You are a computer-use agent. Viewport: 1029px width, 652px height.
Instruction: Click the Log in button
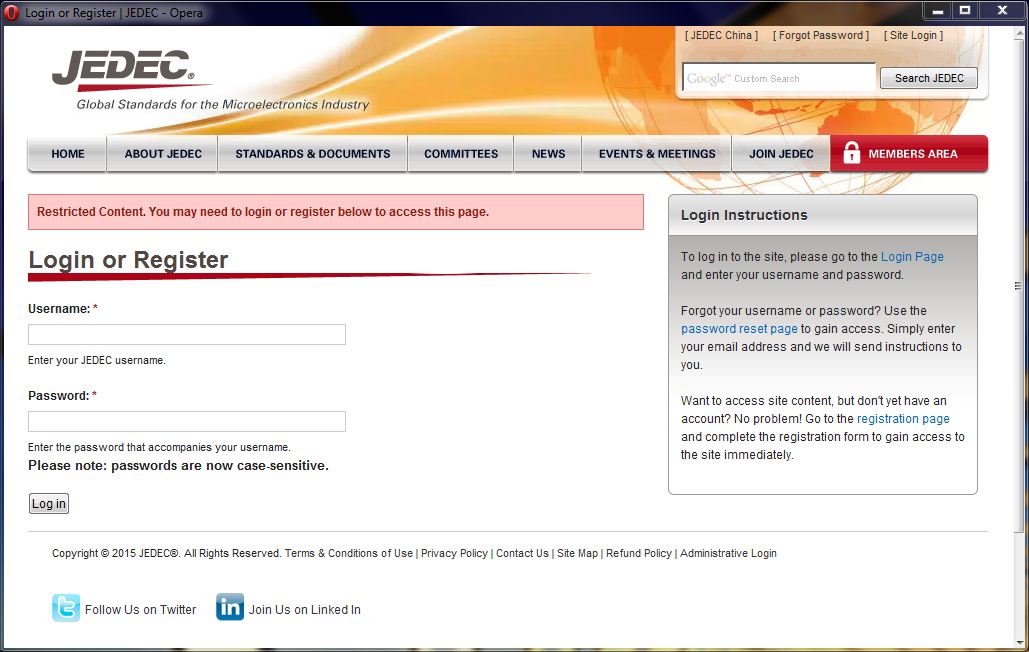click(49, 504)
